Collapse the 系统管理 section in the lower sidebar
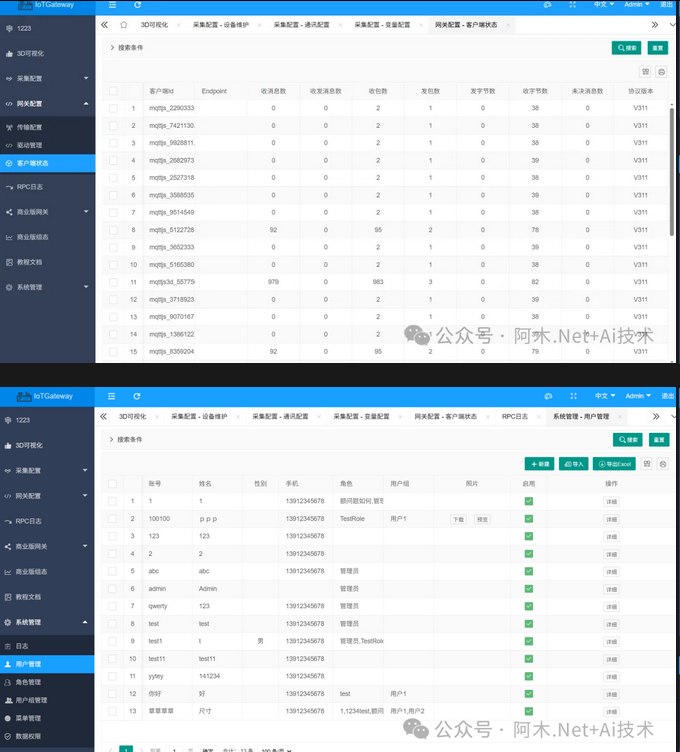The image size is (680, 752). tap(86, 622)
